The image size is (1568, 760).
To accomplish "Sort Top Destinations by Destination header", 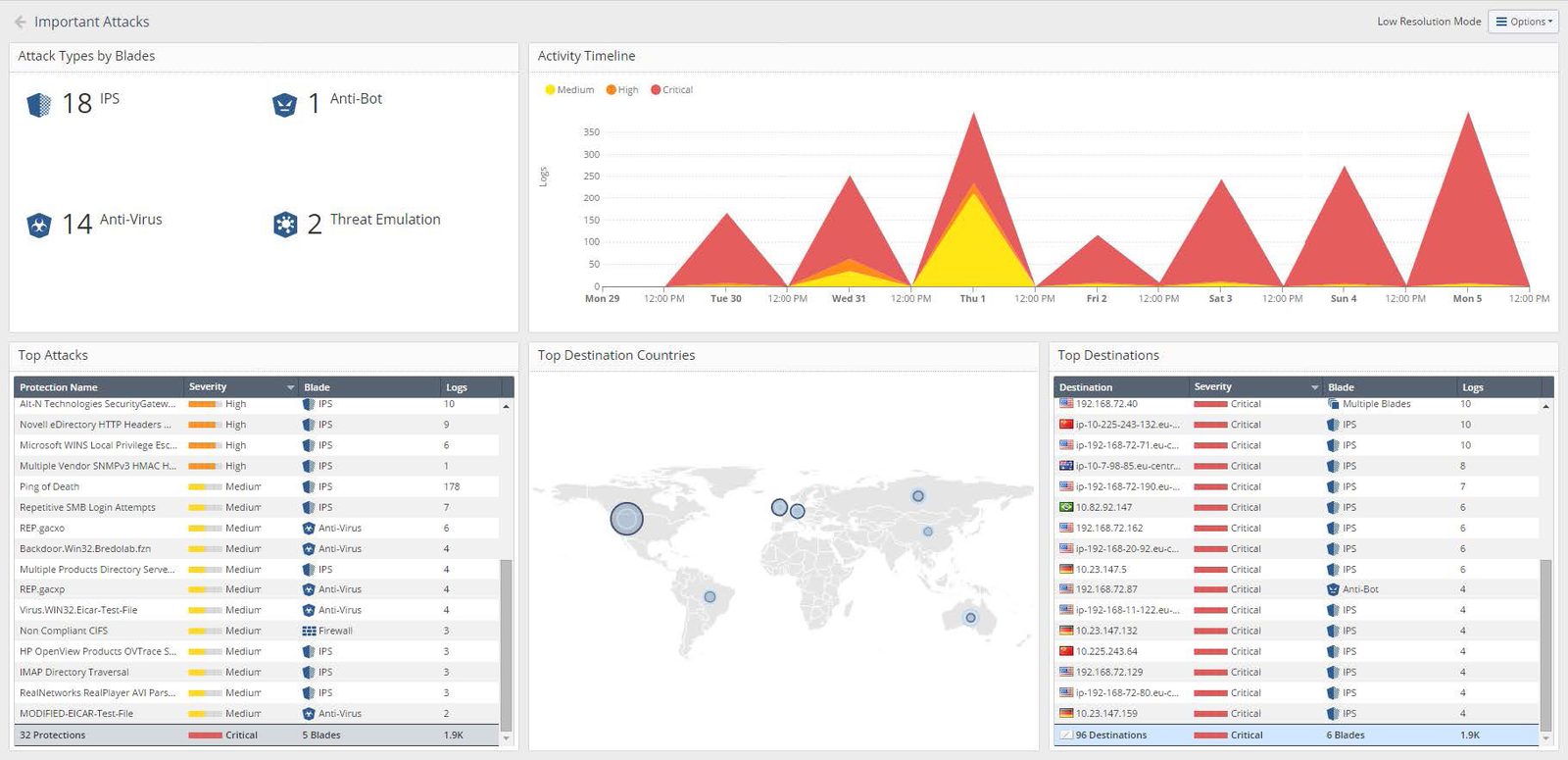I will [x=1086, y=387].
